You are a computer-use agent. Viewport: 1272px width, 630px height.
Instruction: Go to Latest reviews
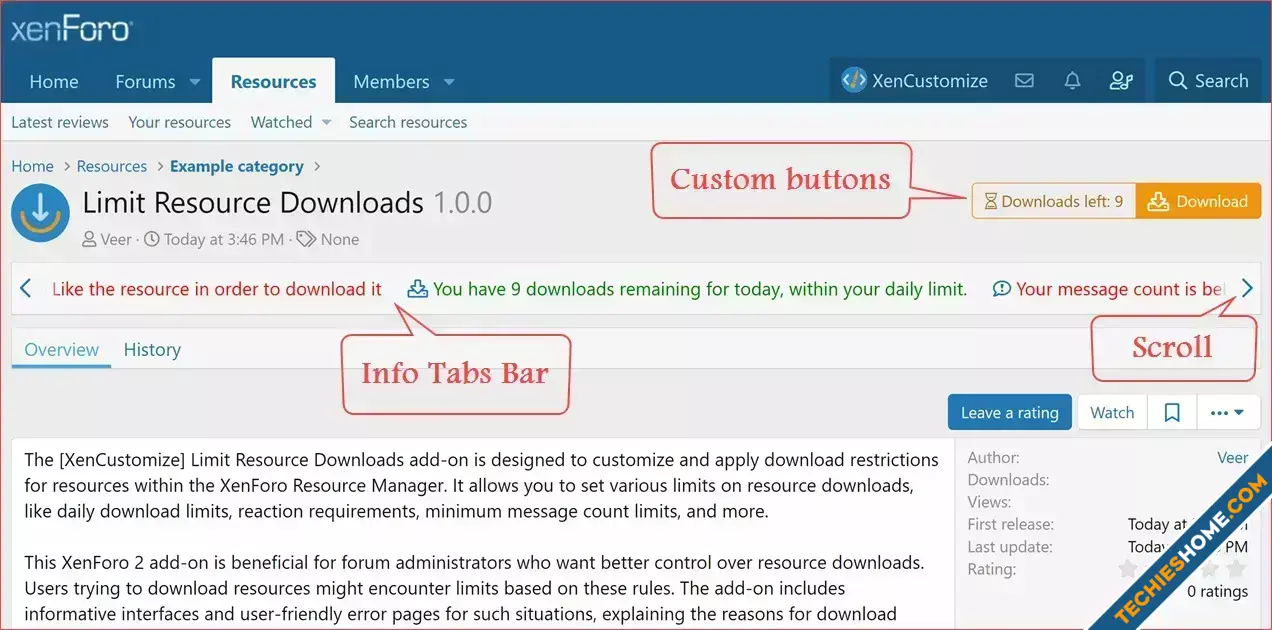60,122
